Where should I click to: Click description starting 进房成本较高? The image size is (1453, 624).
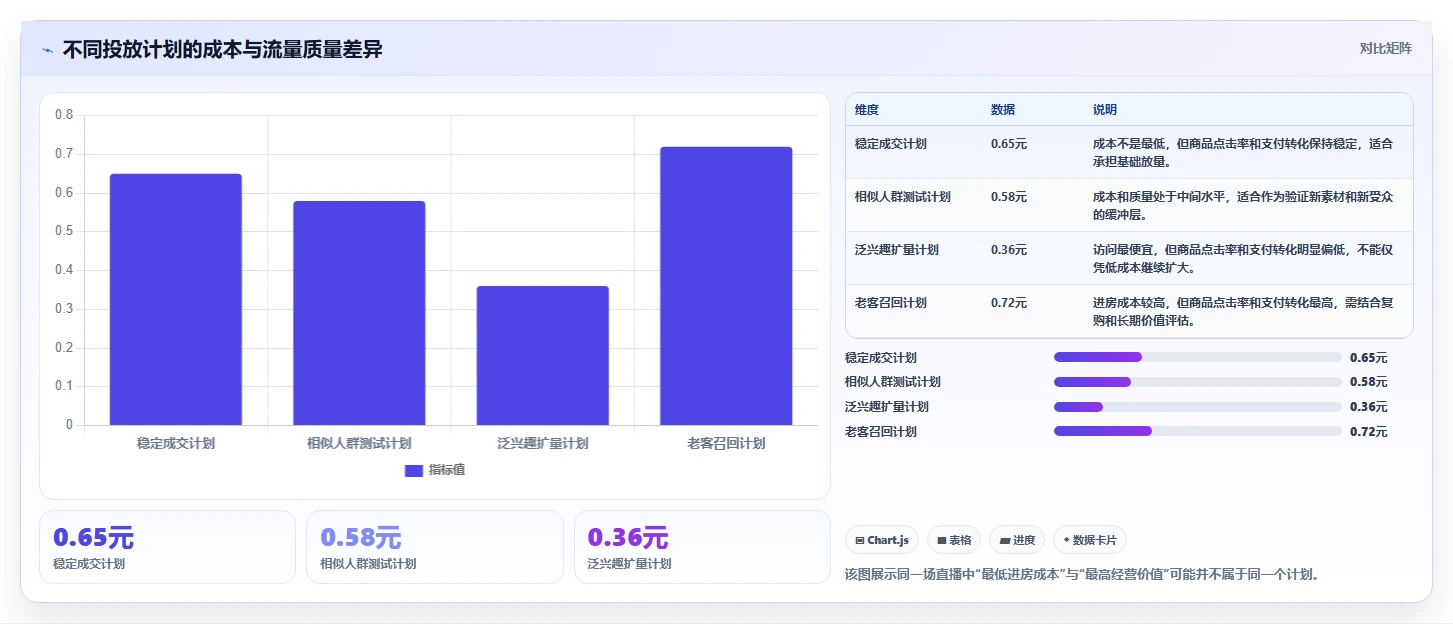[x=1243, y=311]
